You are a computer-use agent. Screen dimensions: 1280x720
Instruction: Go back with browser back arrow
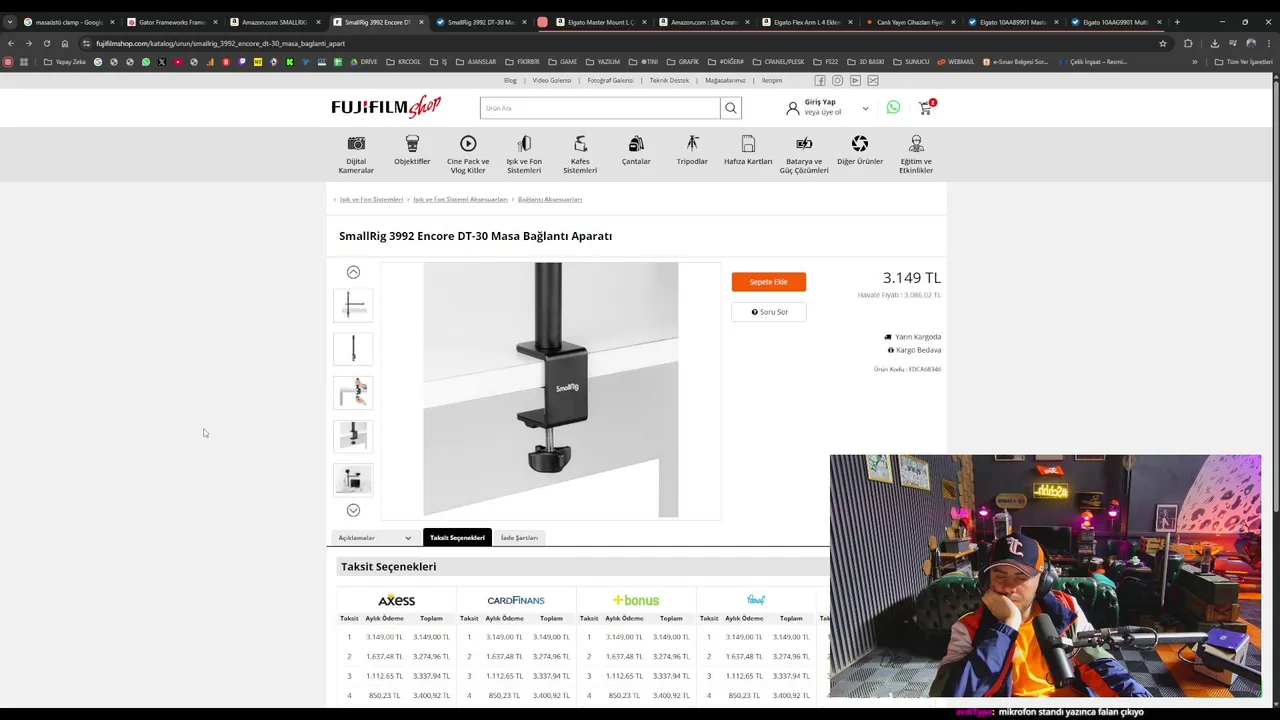coord(11,43)
